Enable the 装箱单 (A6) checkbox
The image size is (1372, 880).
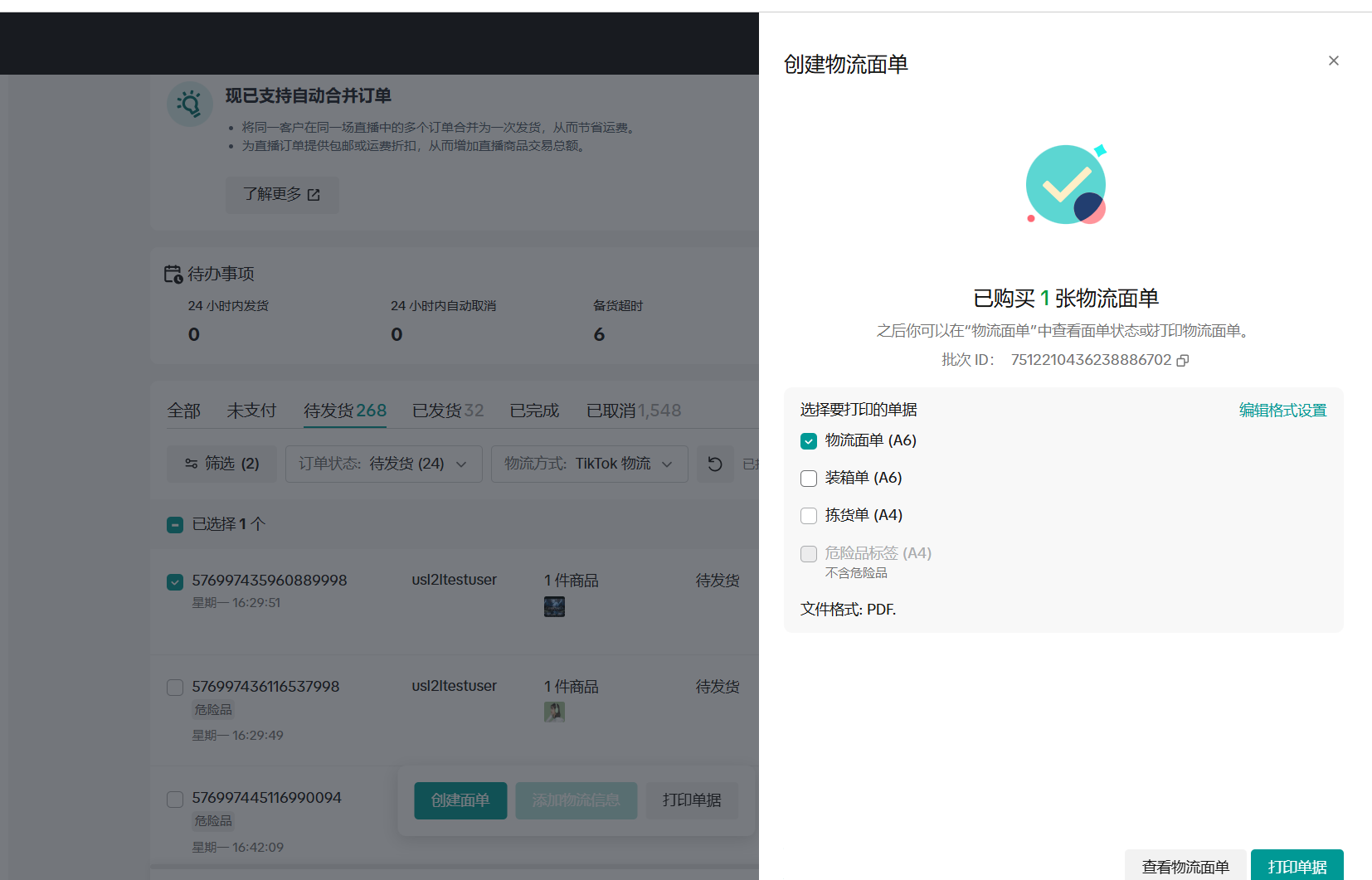(x=809, y=479)
